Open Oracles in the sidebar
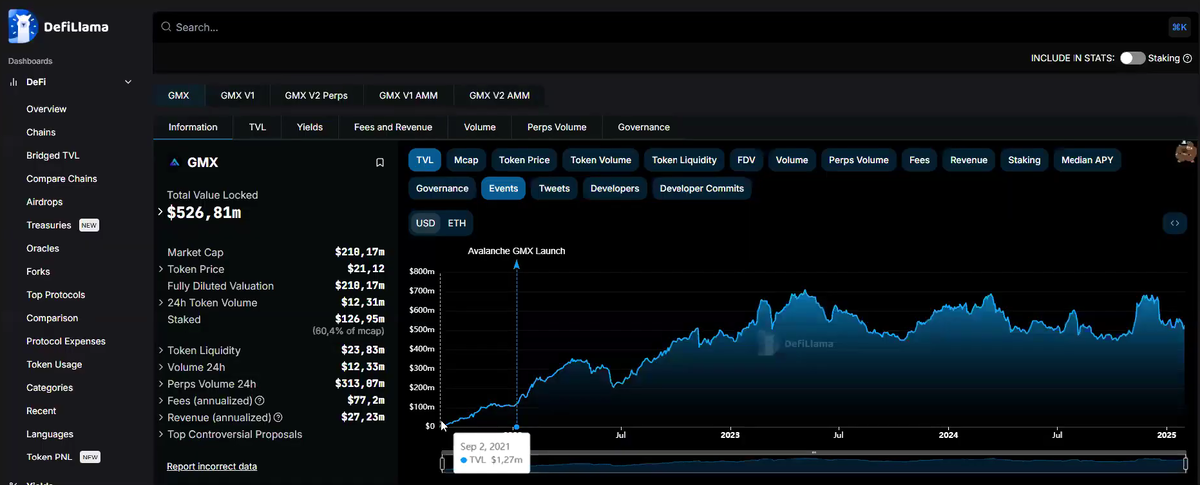 pos(43,248)
